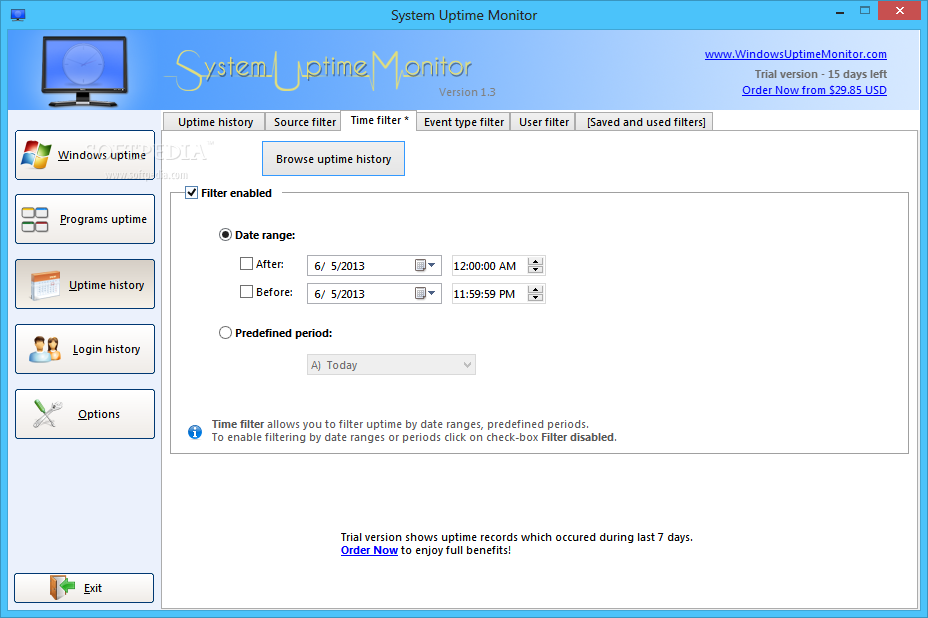This screenshot has height=618, width=928.
Task: Click the two-users icon on Login history
Action: pyautogui.click(x=45, y=349)
